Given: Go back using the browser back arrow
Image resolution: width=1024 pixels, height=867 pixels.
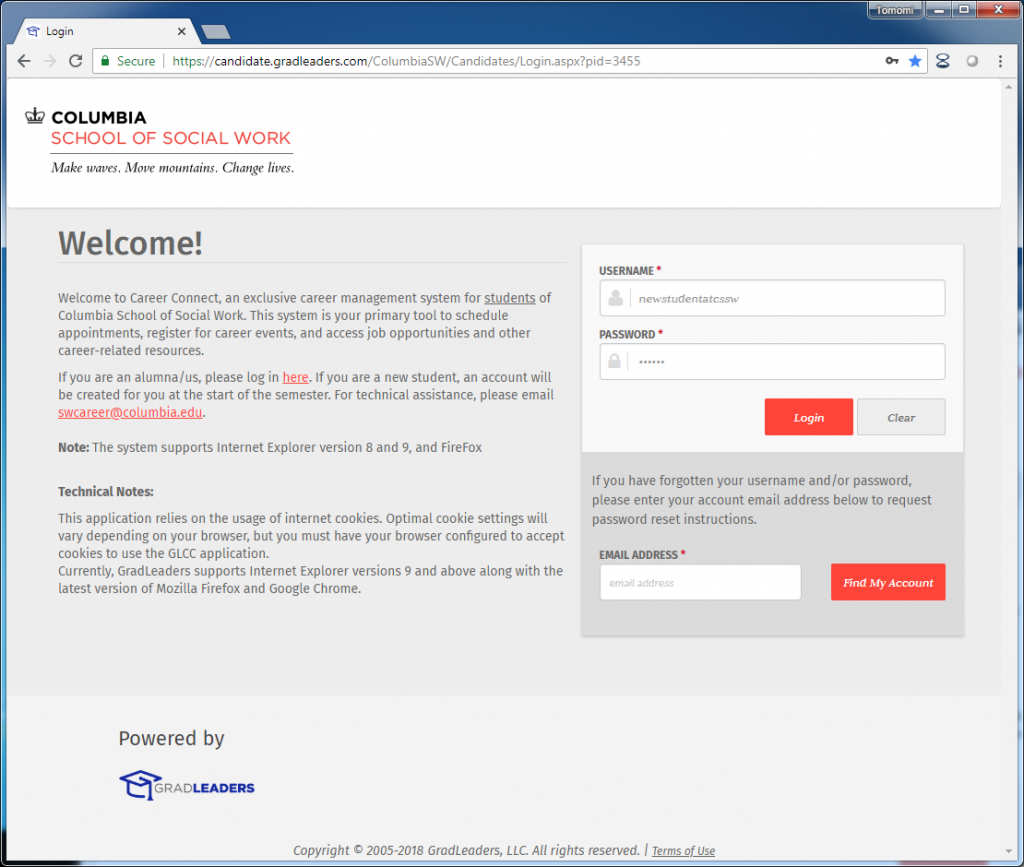Looking at the screenshot, I should (24, 61).
